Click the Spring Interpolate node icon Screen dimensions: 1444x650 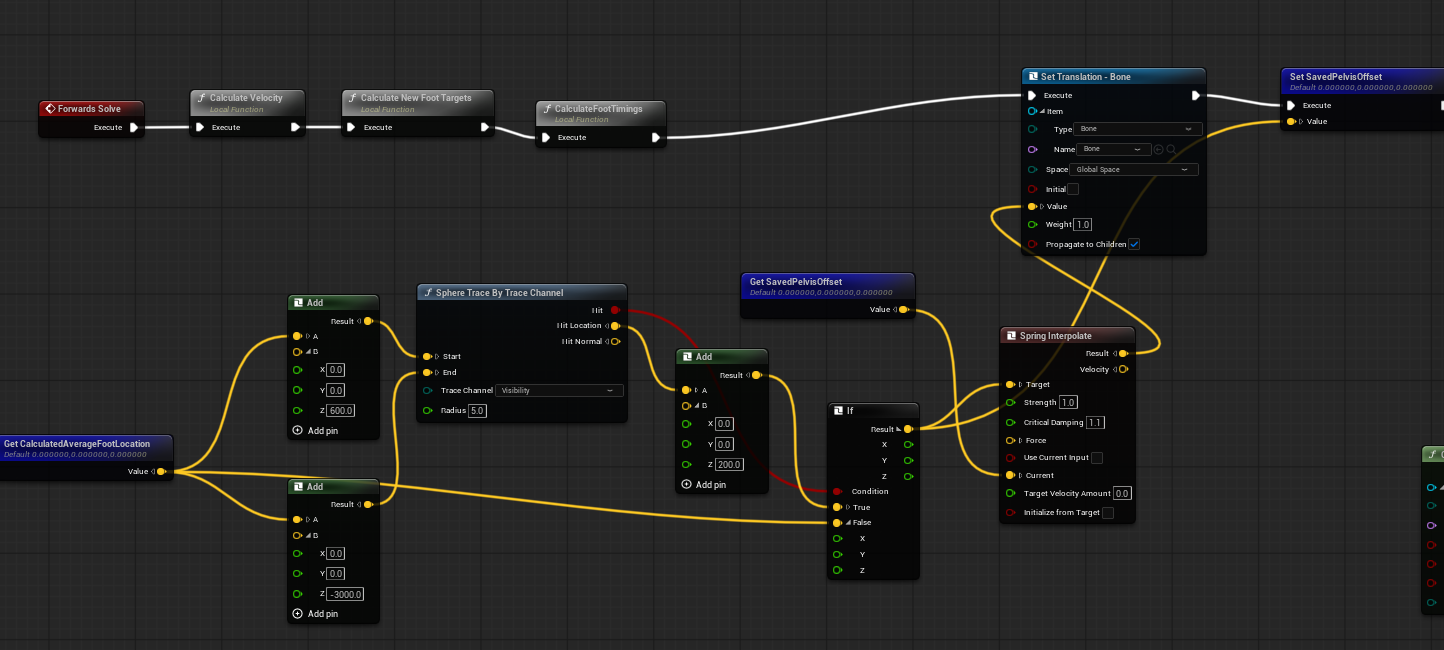point(1011,336)
